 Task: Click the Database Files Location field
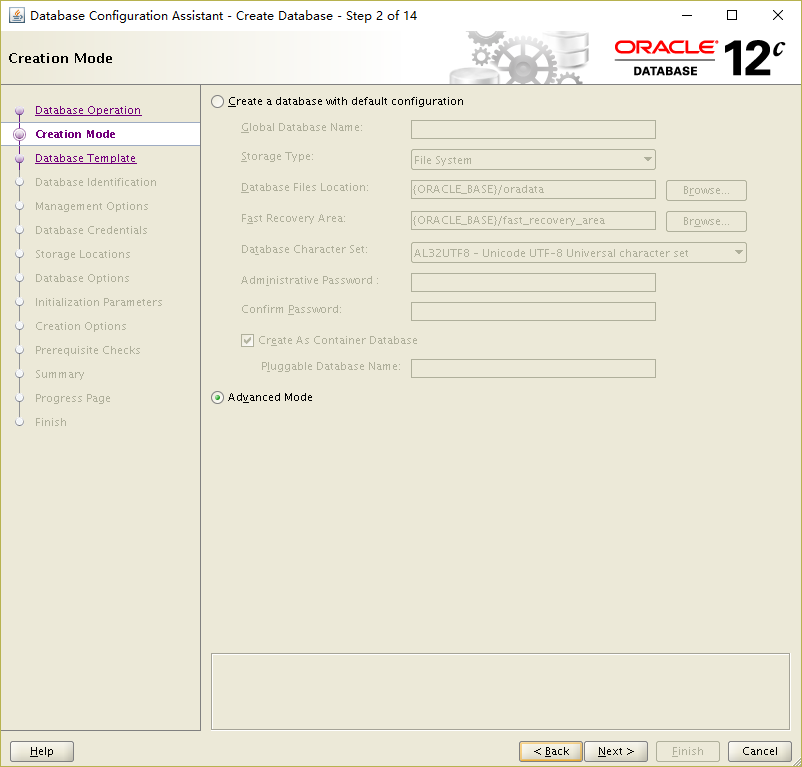(533, 189)
